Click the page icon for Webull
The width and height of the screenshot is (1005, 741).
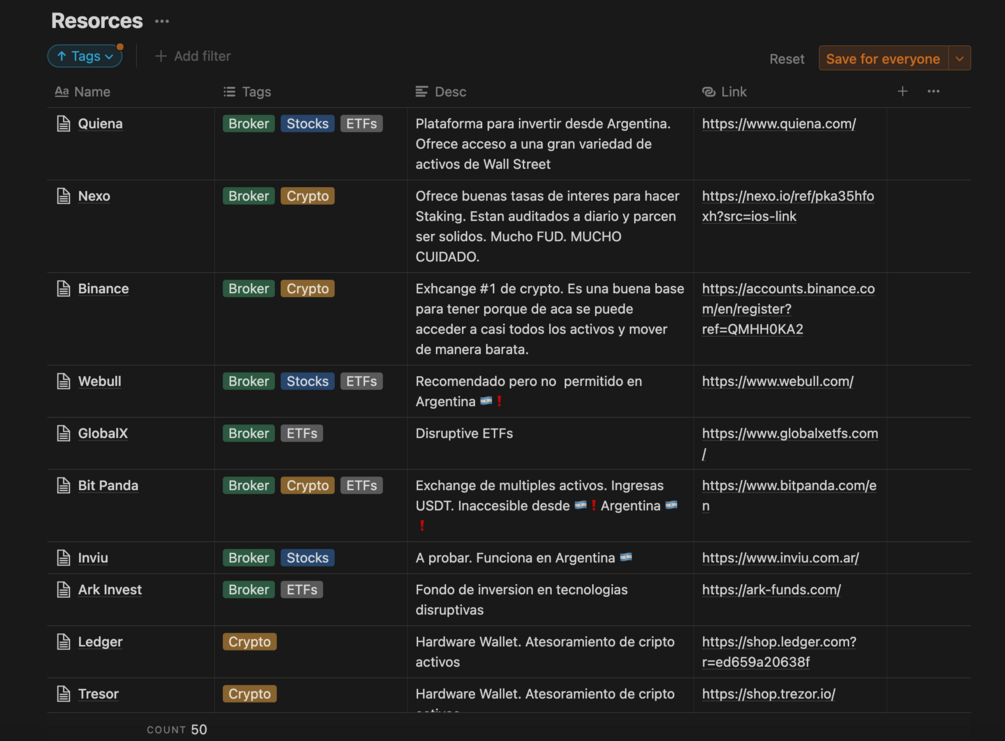tap(63, 381)
